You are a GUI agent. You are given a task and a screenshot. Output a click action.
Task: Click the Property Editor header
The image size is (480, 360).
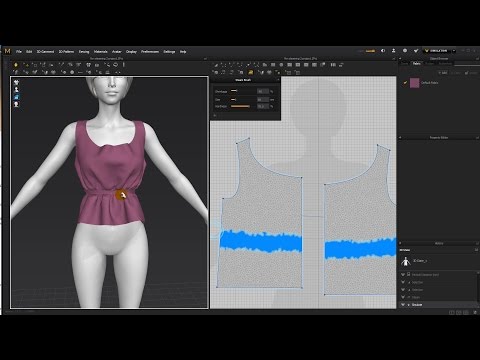[439, 137]
